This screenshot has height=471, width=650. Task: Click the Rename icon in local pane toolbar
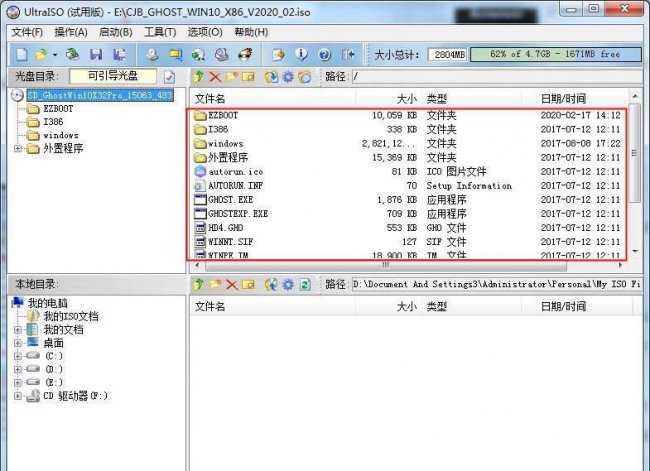coord(248,284)
